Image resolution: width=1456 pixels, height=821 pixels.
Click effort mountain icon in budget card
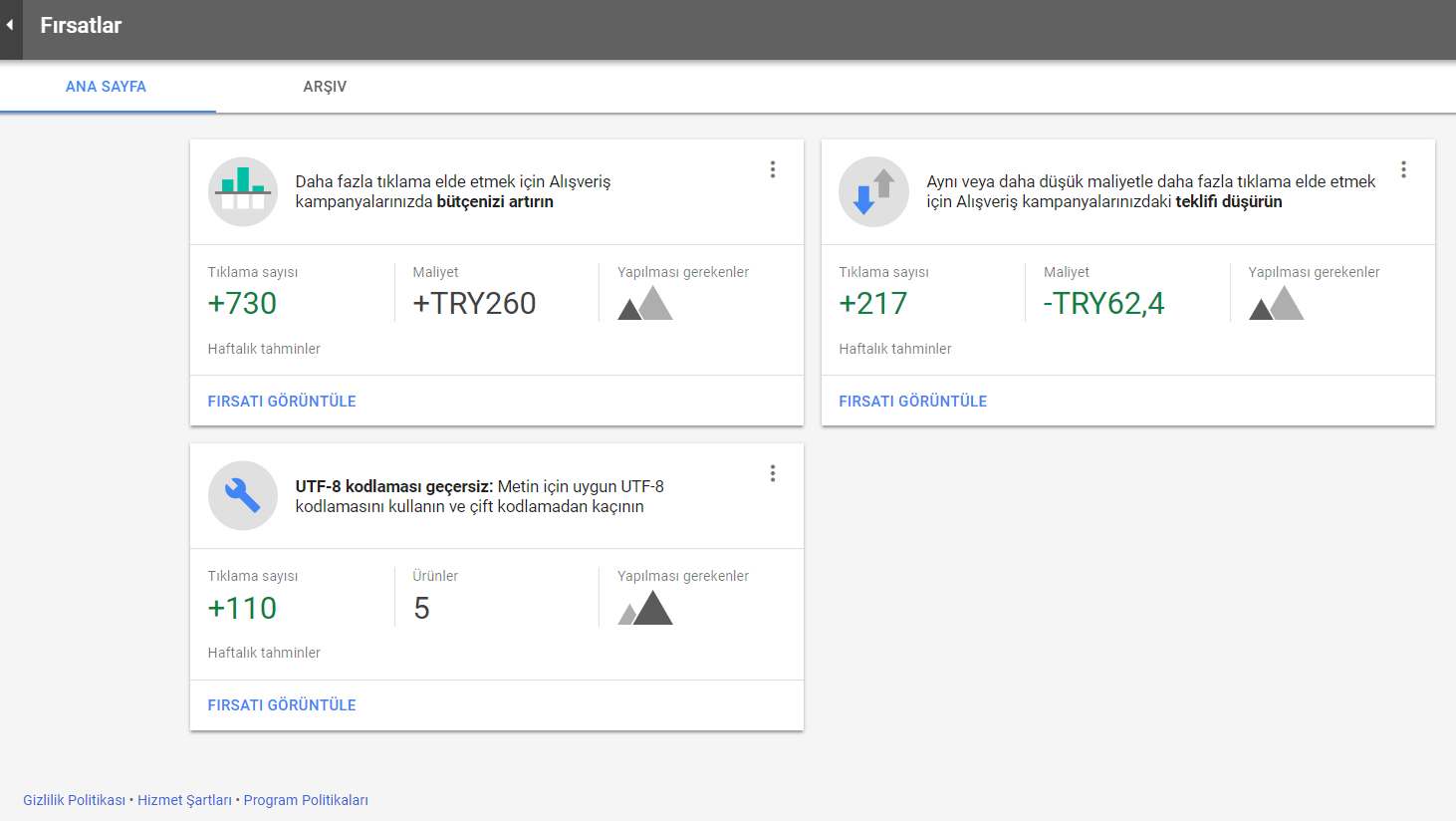[x=645, y=303]
